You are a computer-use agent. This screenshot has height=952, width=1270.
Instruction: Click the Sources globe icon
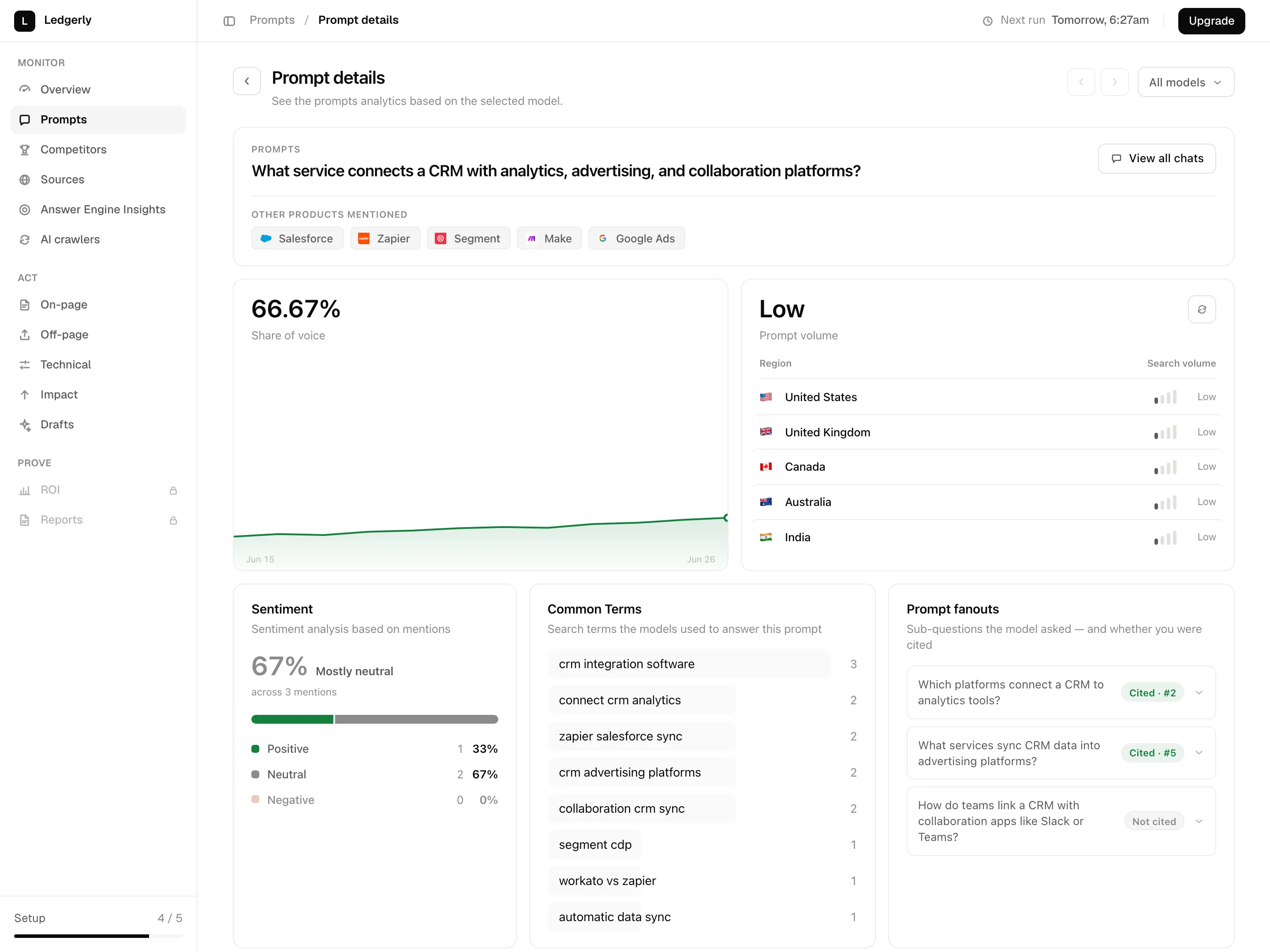[25, 180]
